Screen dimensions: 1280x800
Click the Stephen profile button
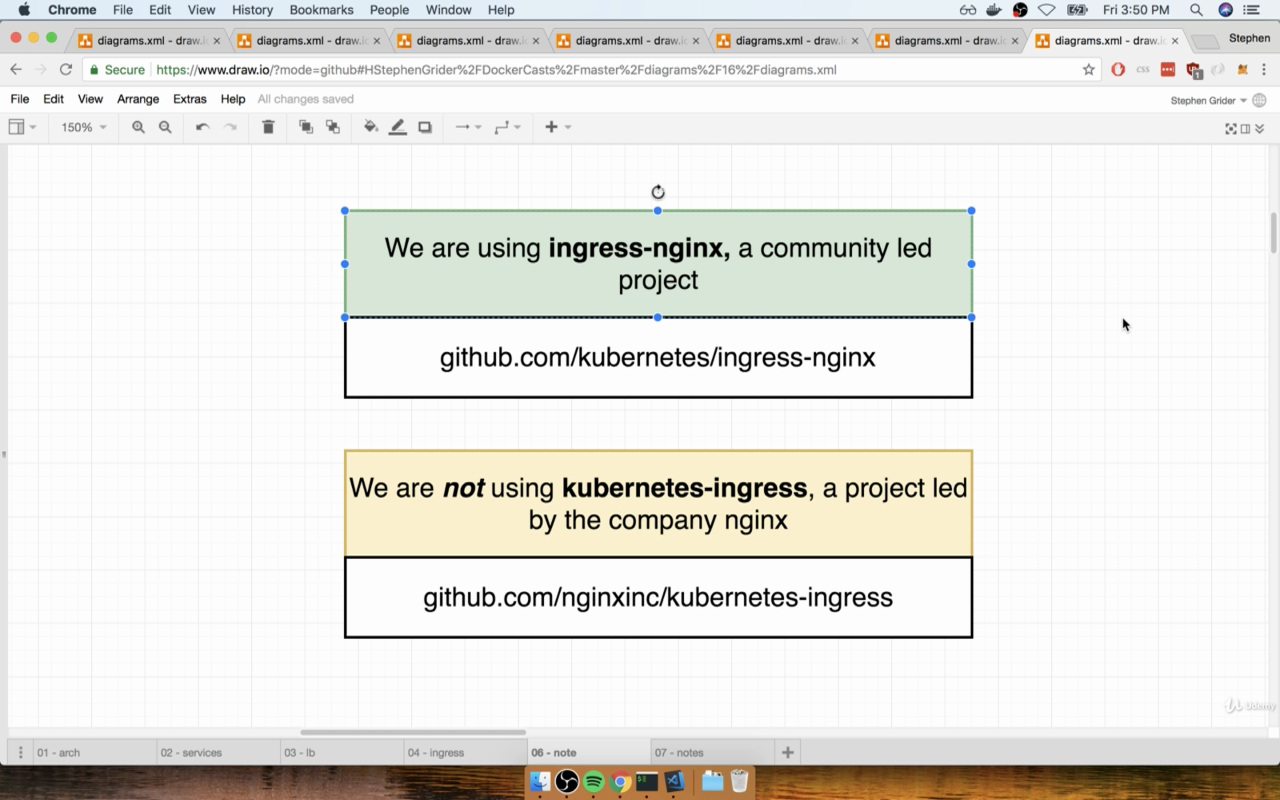pyautogui.click(x=1250, y=38)
